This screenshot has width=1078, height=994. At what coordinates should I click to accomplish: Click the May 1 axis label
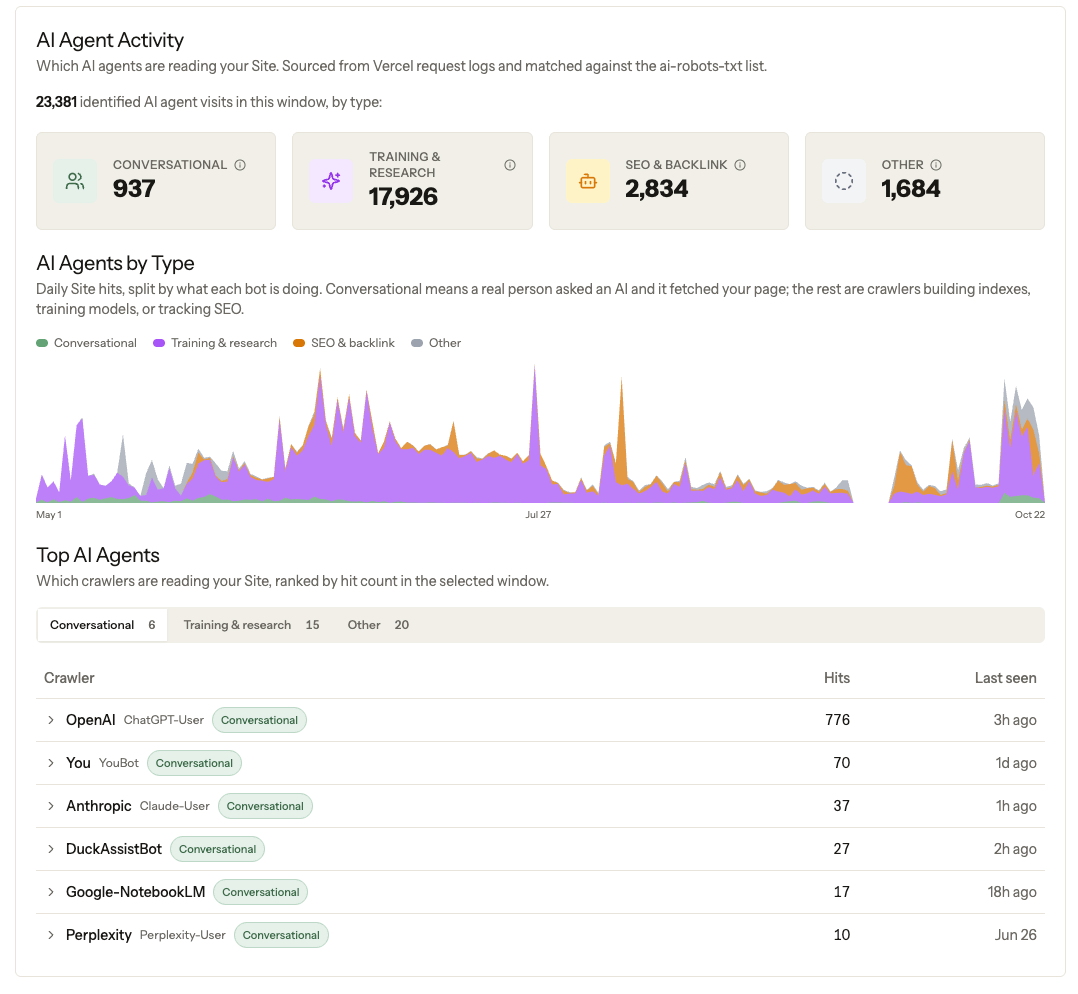49,515
